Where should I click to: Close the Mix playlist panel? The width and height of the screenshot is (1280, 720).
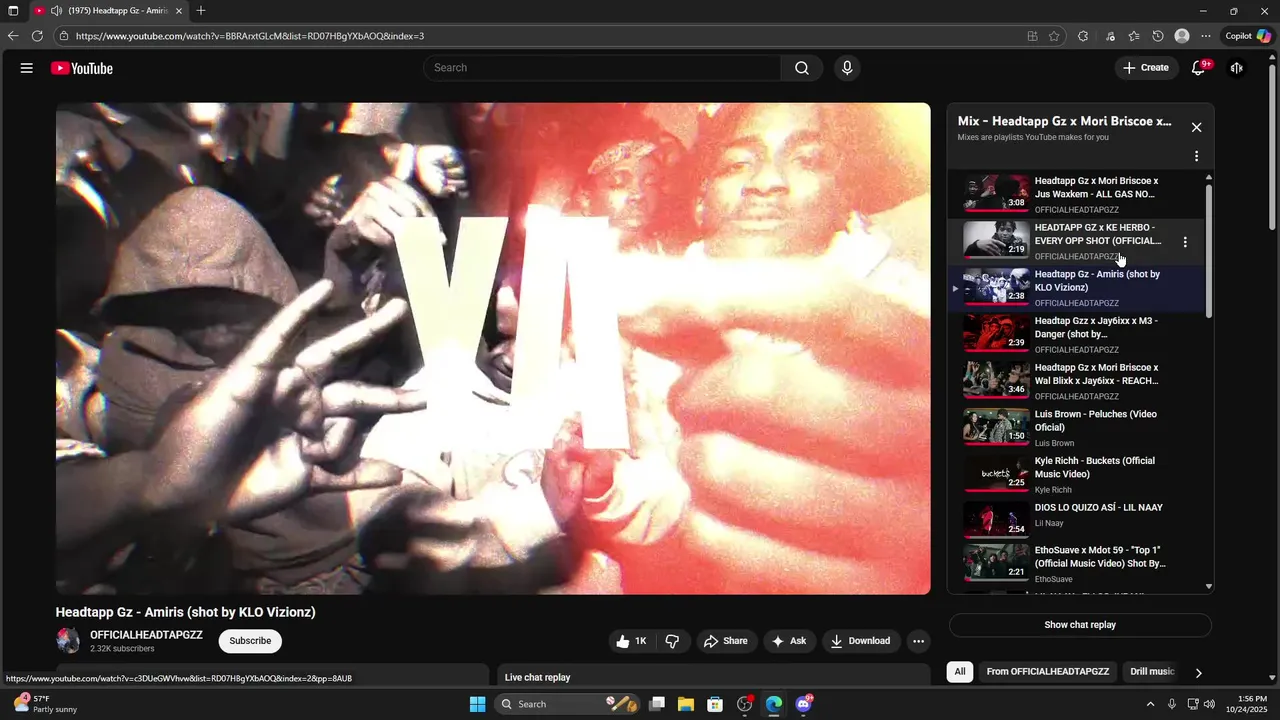click(1196, 127)
